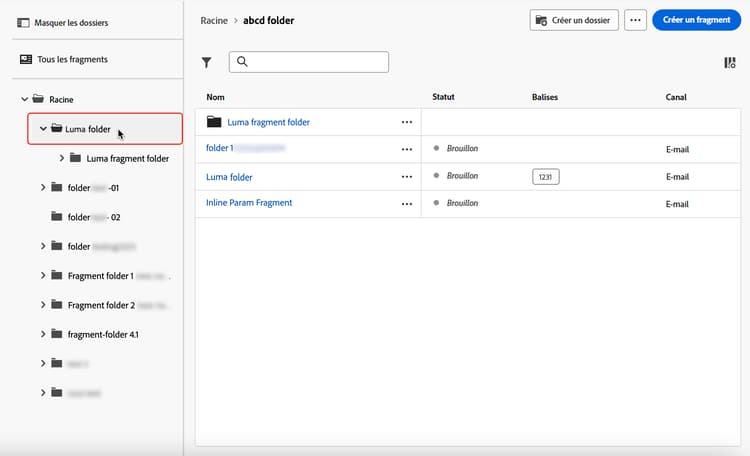Sort by the Nom column header

(216, 97)
